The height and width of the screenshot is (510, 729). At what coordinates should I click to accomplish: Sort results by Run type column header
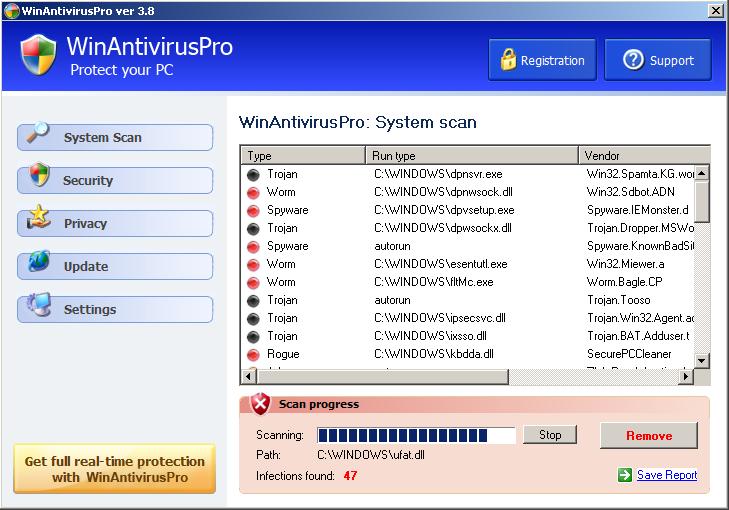pyautogui.click(x=472, y=156)
